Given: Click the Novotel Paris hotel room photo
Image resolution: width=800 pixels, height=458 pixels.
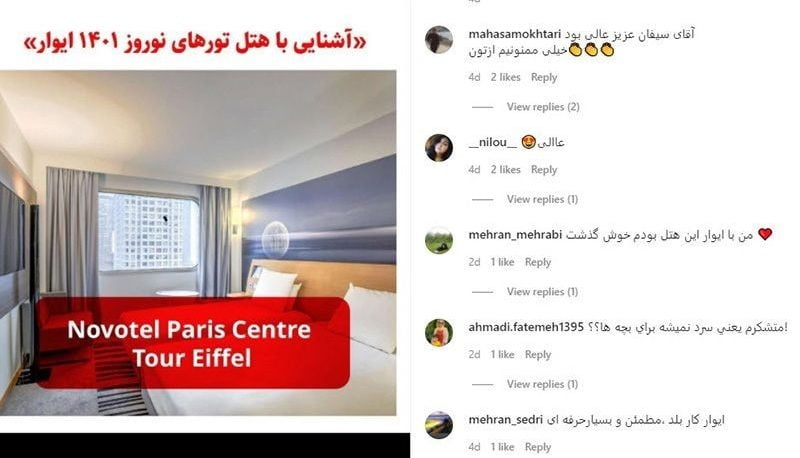Looking at the screenshot, I should click(198, 243).
